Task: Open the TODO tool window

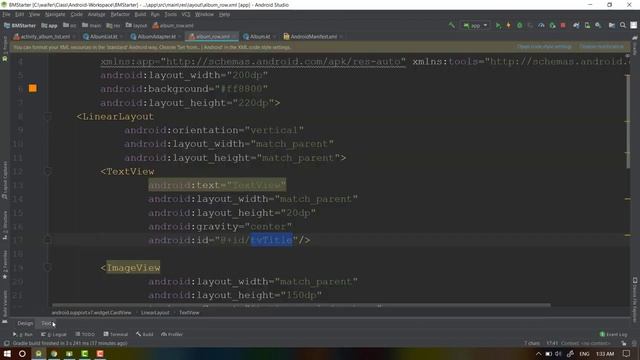Action: coord(85,334)
